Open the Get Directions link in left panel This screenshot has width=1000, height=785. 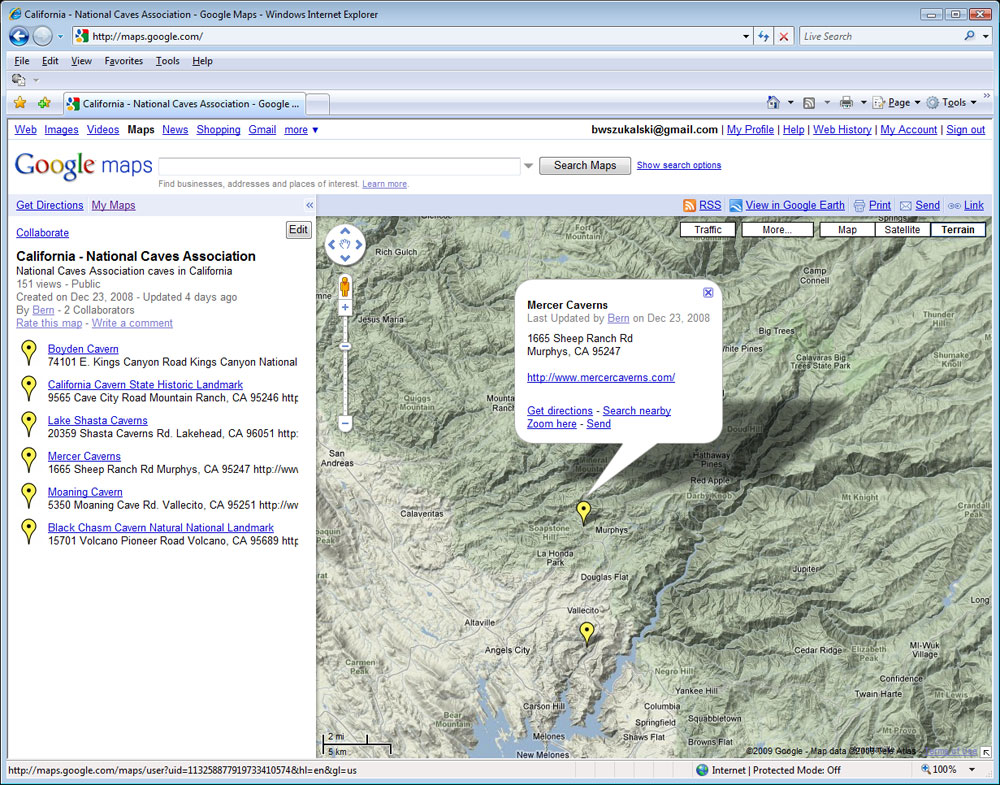[x=50, y=205]
